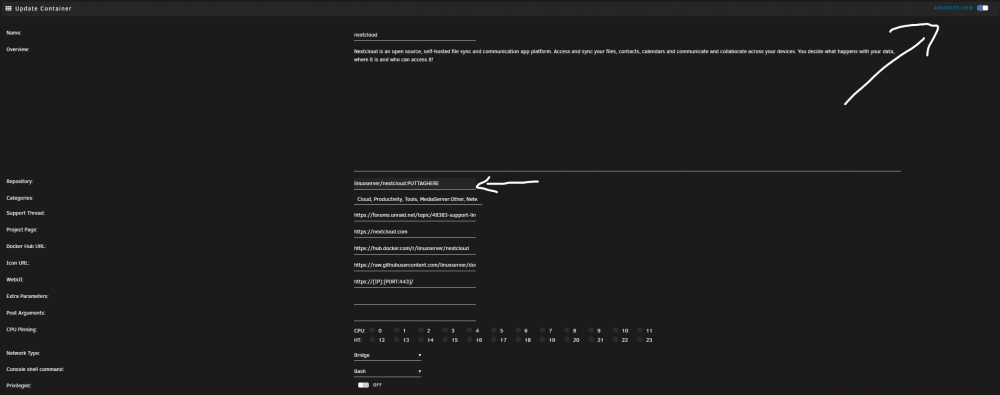Image resolution: width=1000 pixels, height=395 pixels.
Task: Open the Console shell command Bash dropdown
Action: pyautogui.click(x=387, y=371)
